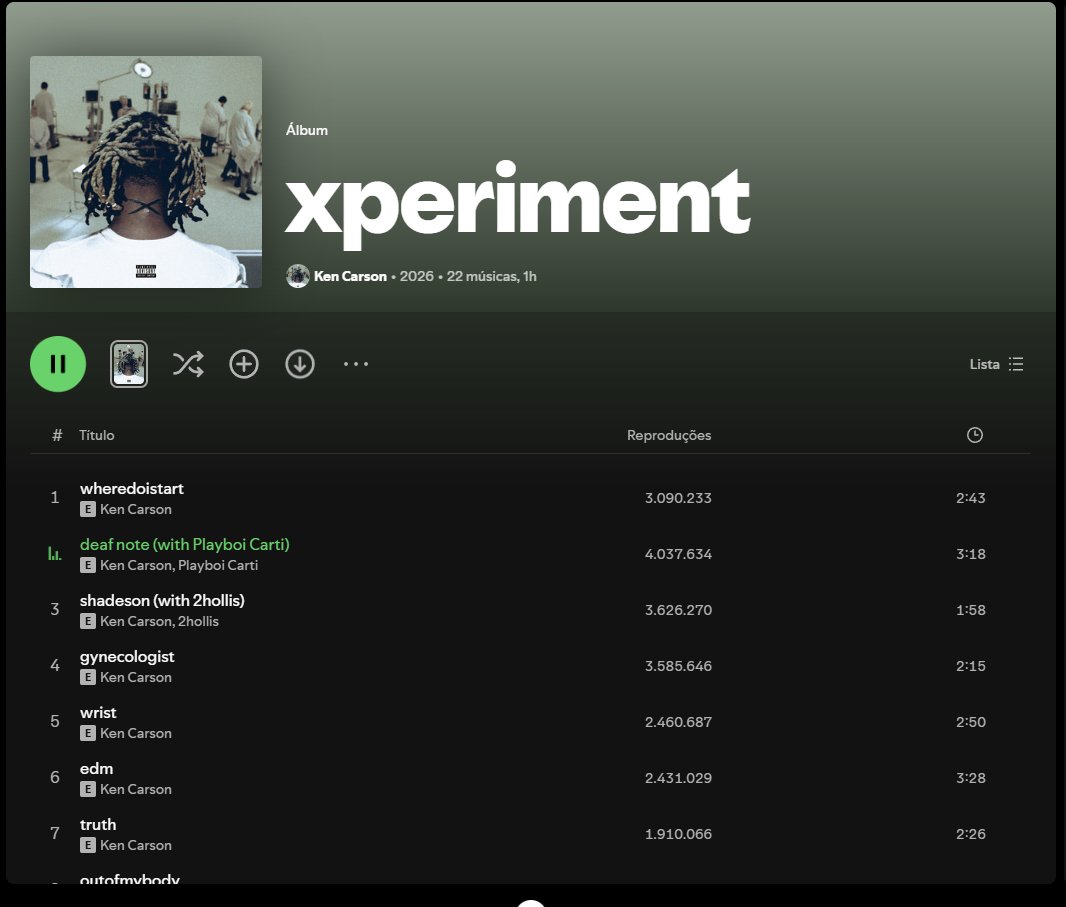
Task: Click the explicit E badge under shadeson
Action: point(88,621)
